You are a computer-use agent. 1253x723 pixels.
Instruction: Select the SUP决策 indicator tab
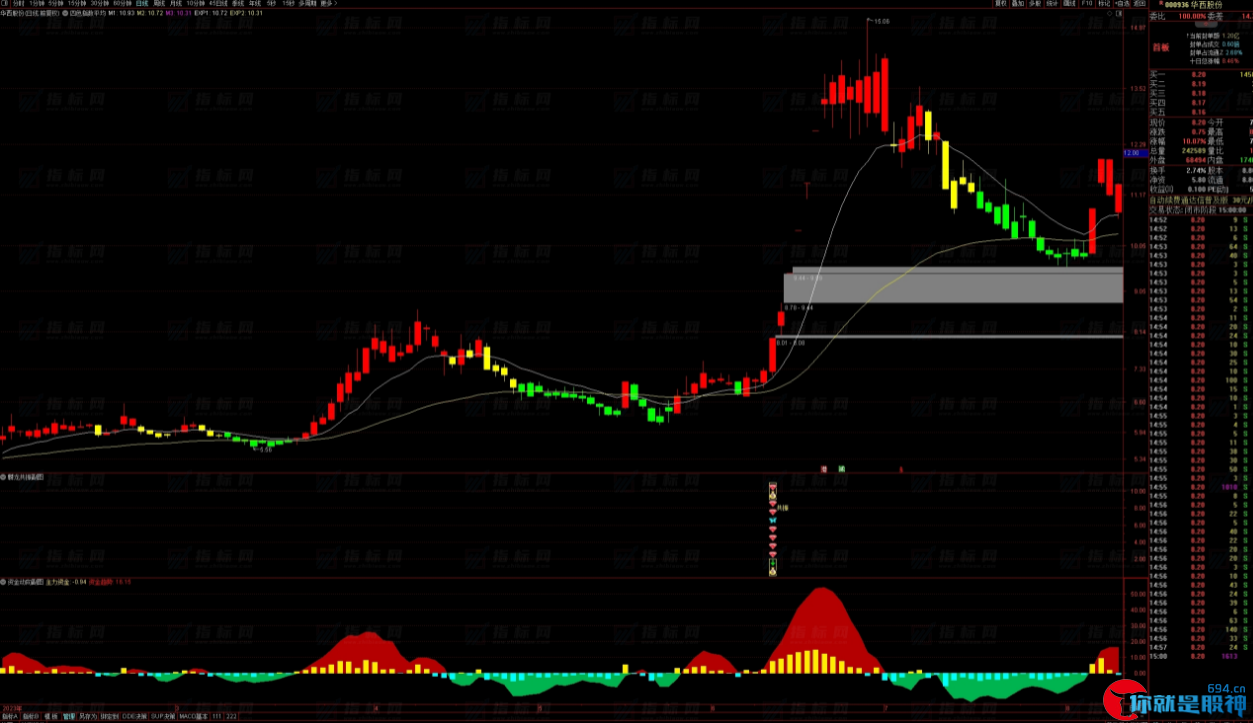pos(163,717)
